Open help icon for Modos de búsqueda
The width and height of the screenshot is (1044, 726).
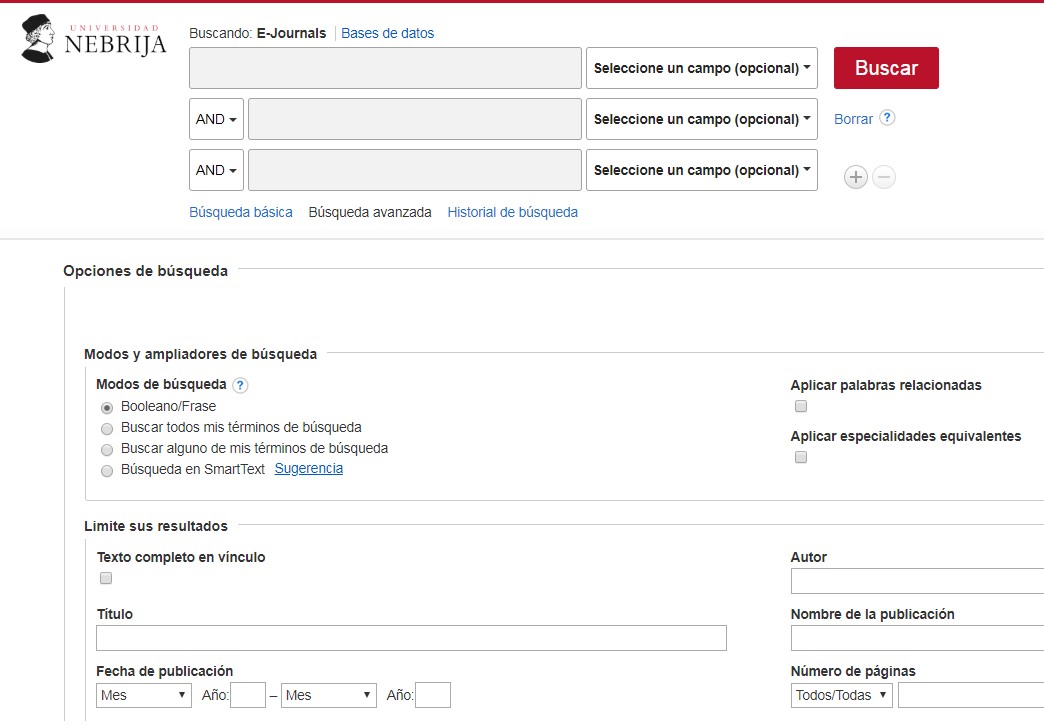(x=240, y=385)
